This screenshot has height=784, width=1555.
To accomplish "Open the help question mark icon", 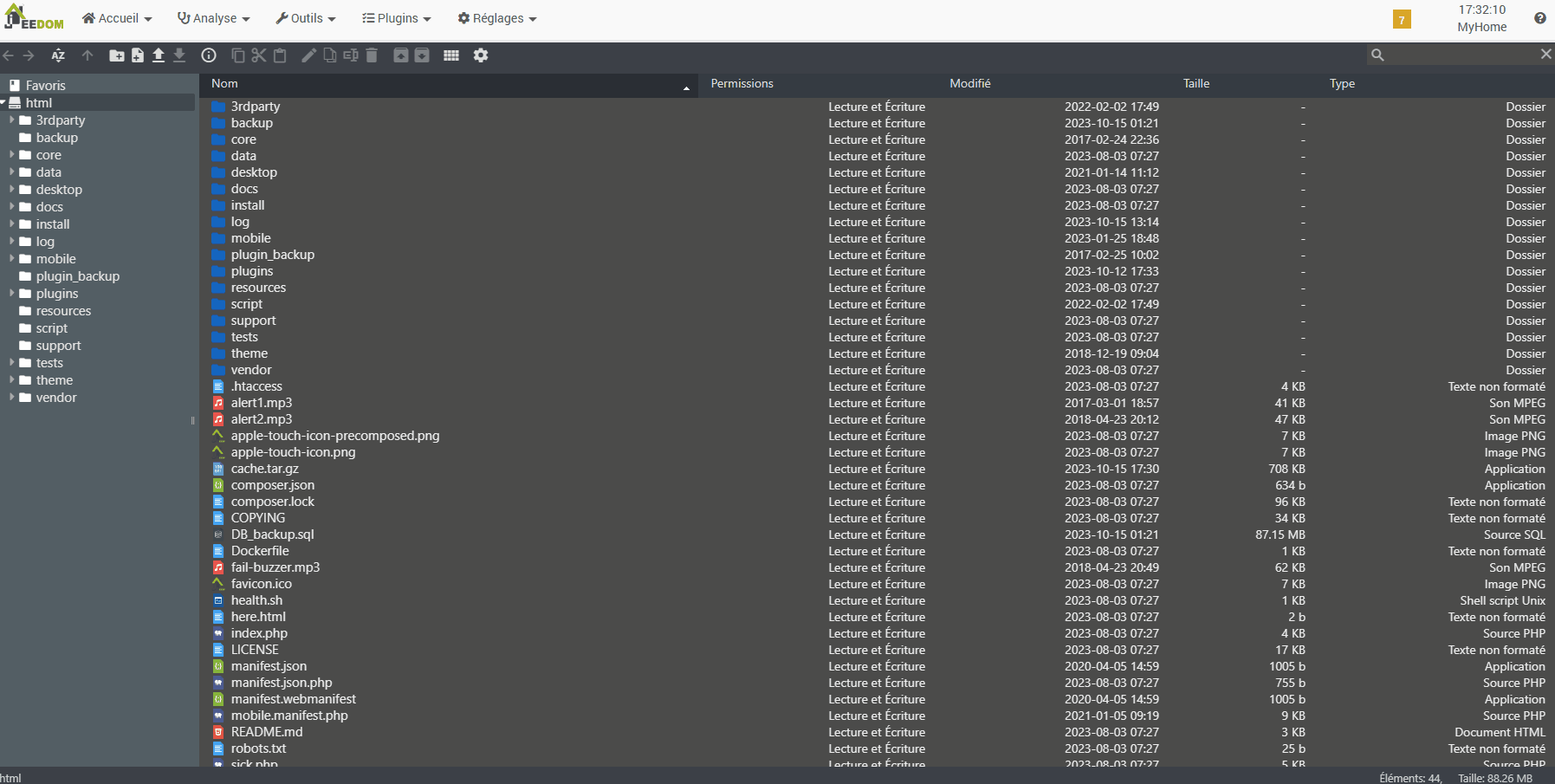I will 1540,18.
